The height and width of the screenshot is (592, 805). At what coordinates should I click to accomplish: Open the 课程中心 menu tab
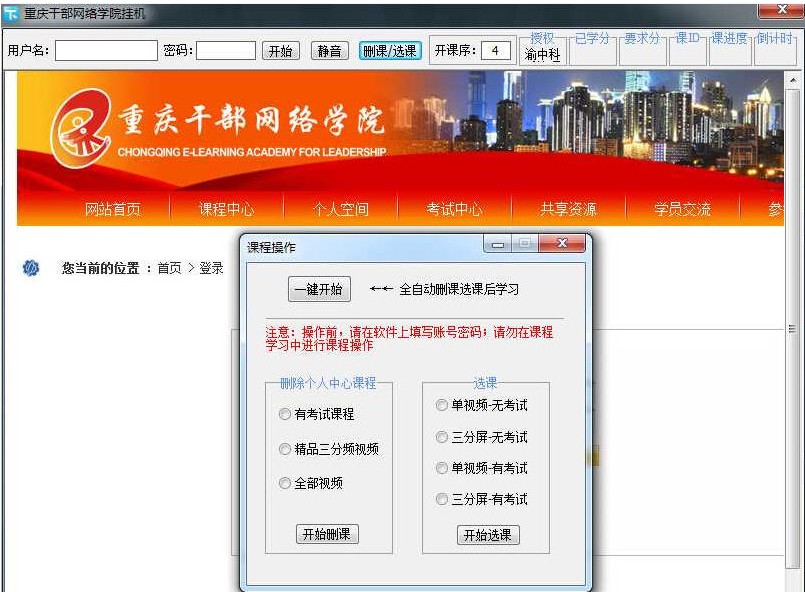point(226,209)
